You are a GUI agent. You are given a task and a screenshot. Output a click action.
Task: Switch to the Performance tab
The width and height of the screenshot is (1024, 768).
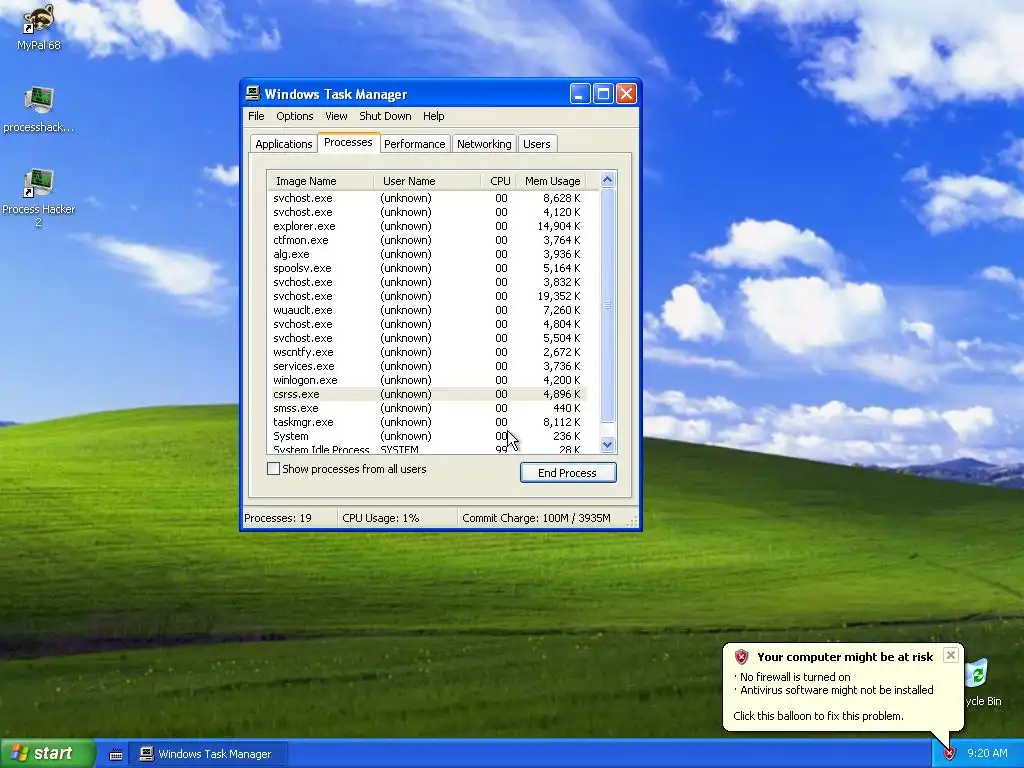tap(415, 144)
